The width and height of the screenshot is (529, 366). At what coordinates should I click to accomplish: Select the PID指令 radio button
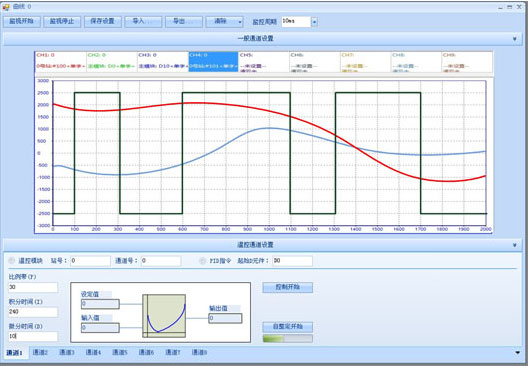(202, 261)
